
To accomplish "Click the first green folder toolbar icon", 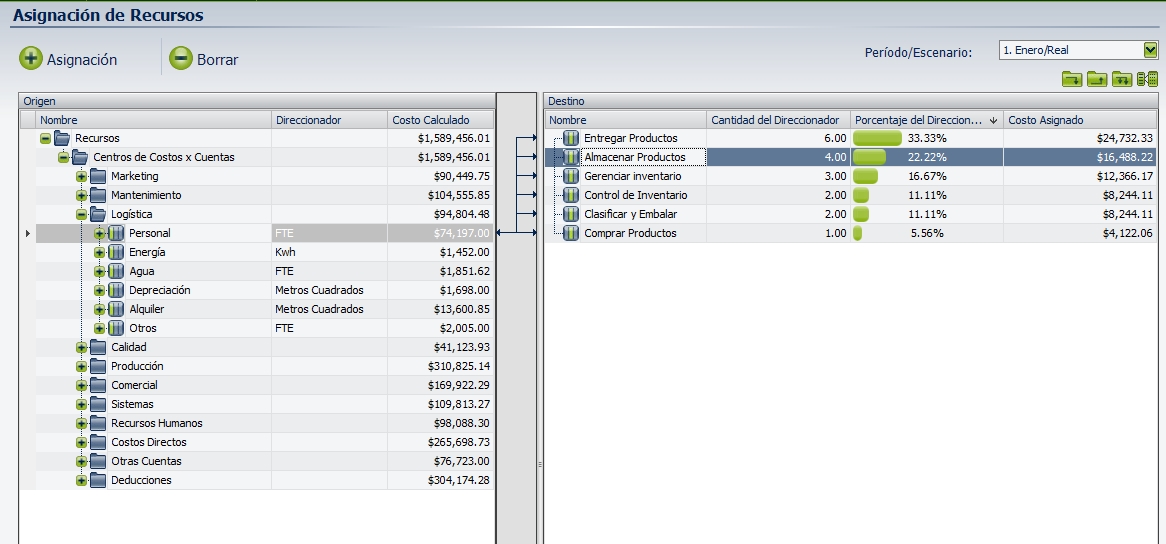I will 1072,79.
